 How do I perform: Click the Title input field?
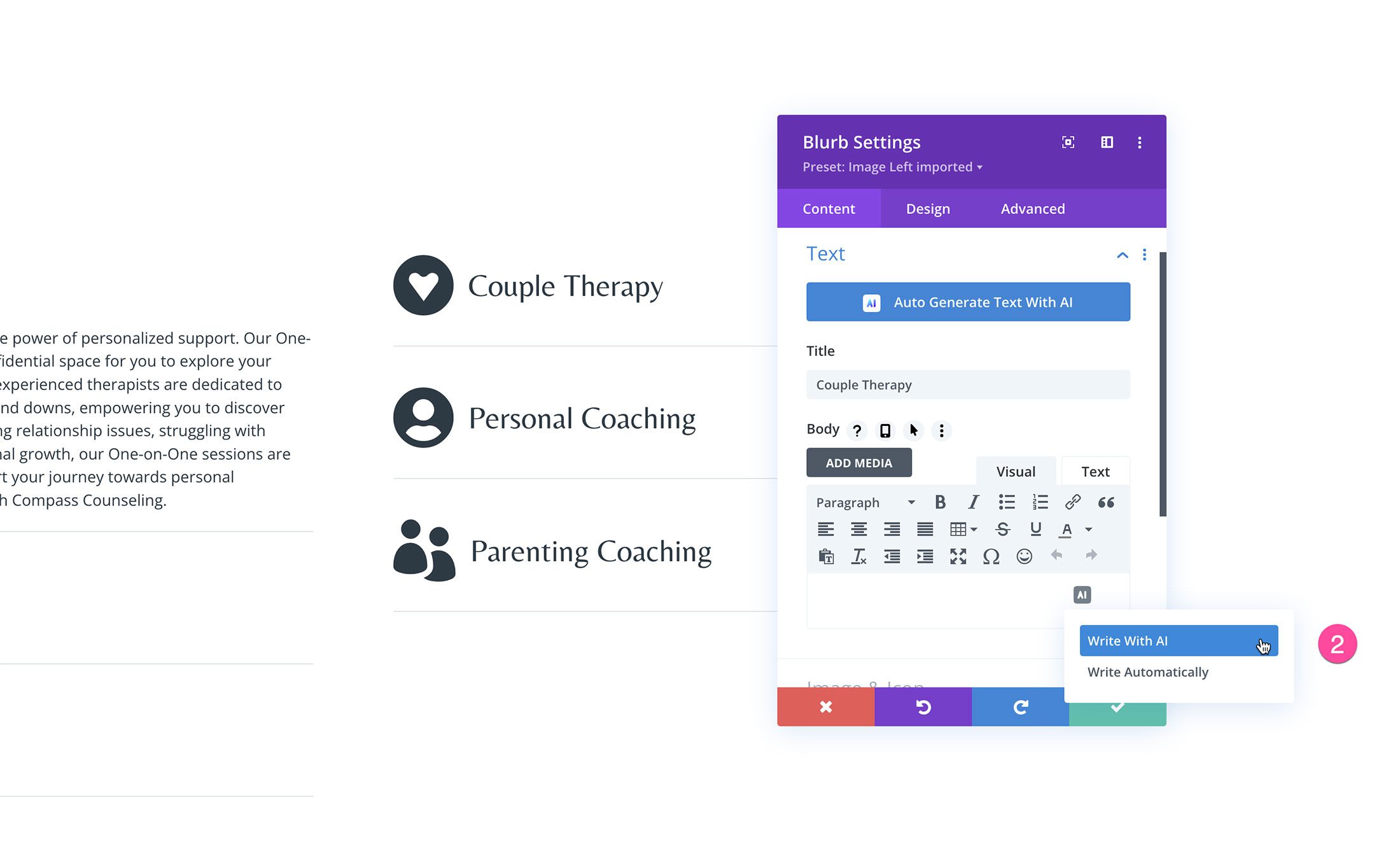click(968, 384)
